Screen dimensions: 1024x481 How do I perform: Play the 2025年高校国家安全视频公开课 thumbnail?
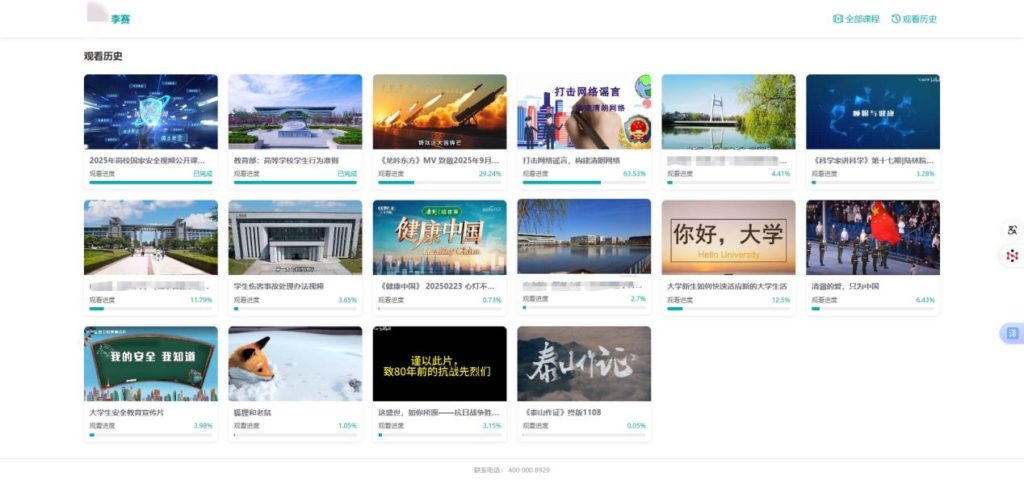point(150,111)
